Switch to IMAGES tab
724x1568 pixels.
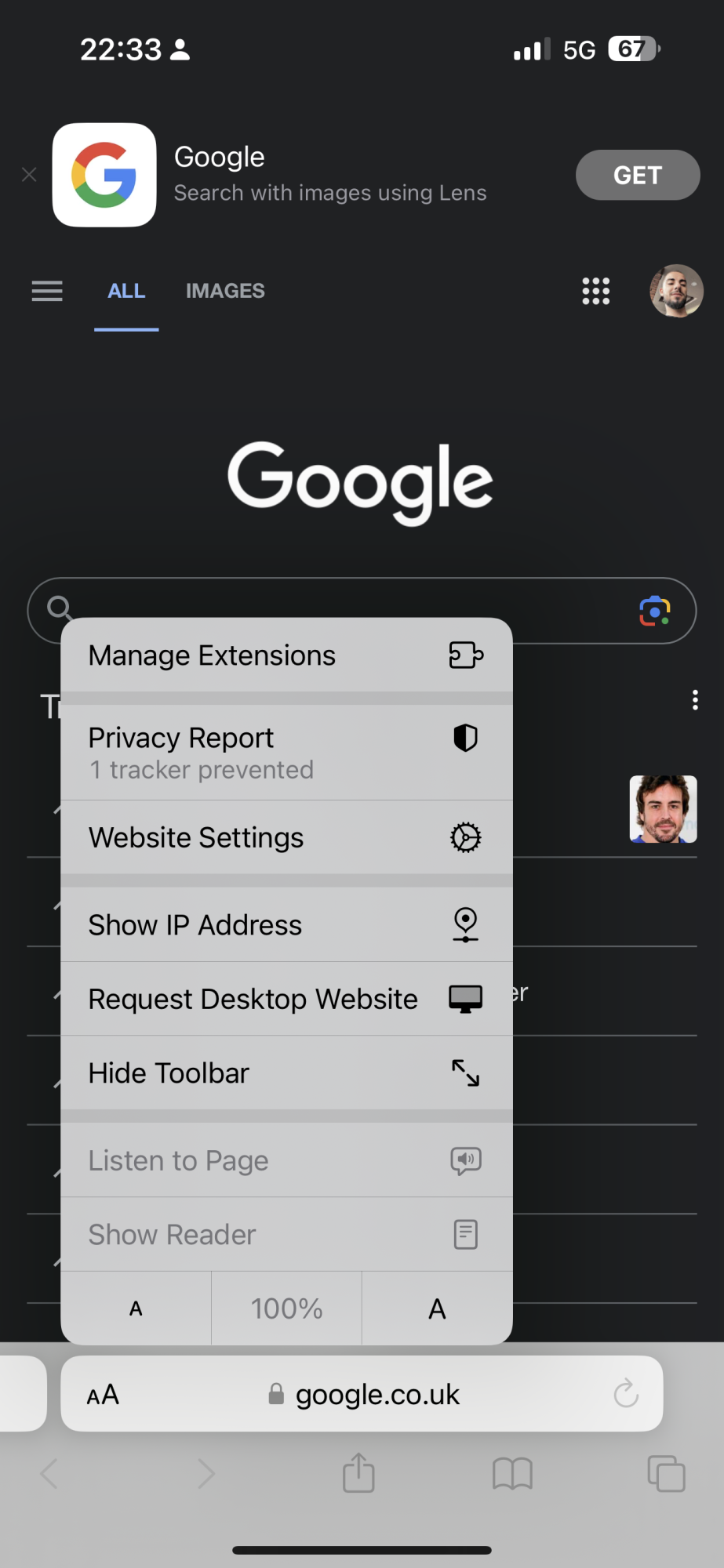(x=225, y=291)
